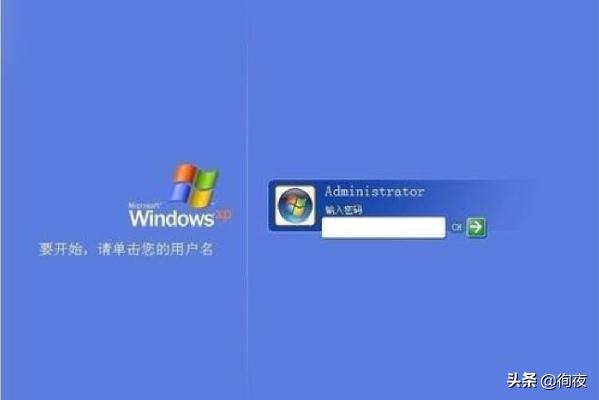Focus the white password input box

384,227
